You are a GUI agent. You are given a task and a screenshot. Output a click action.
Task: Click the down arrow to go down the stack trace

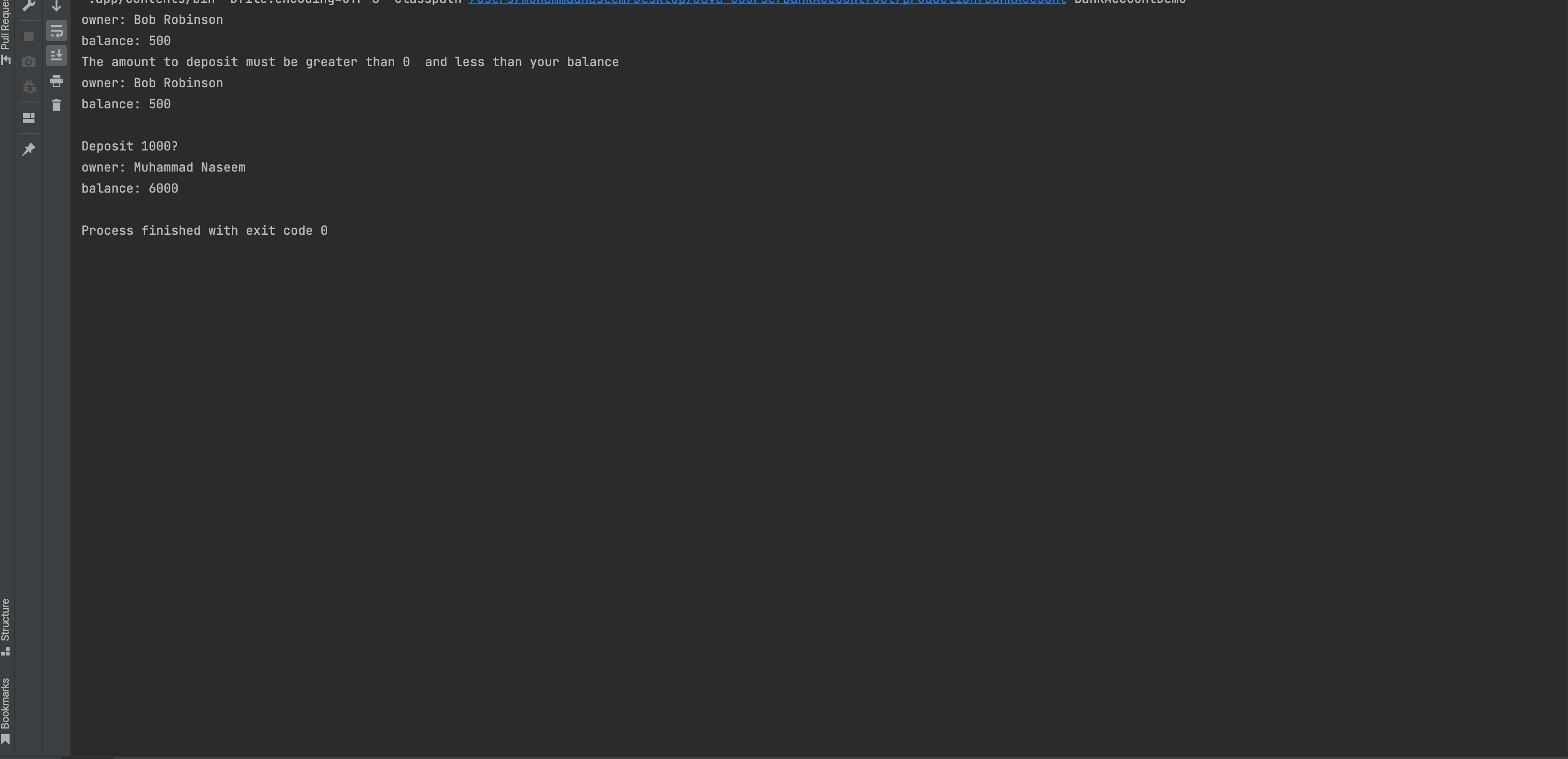(x=57, y=5)
